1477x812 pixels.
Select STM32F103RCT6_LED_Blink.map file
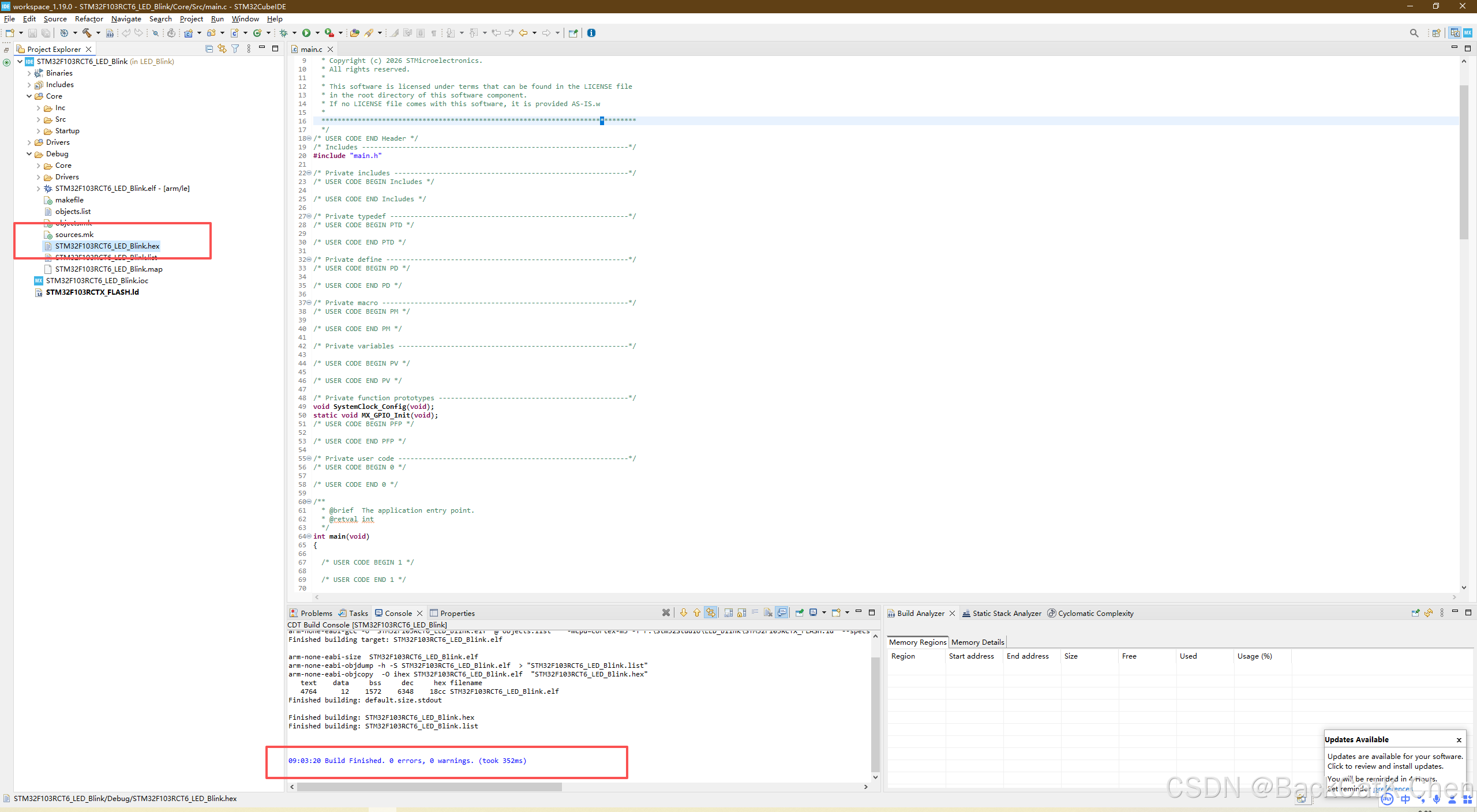[x=108, y=269]
